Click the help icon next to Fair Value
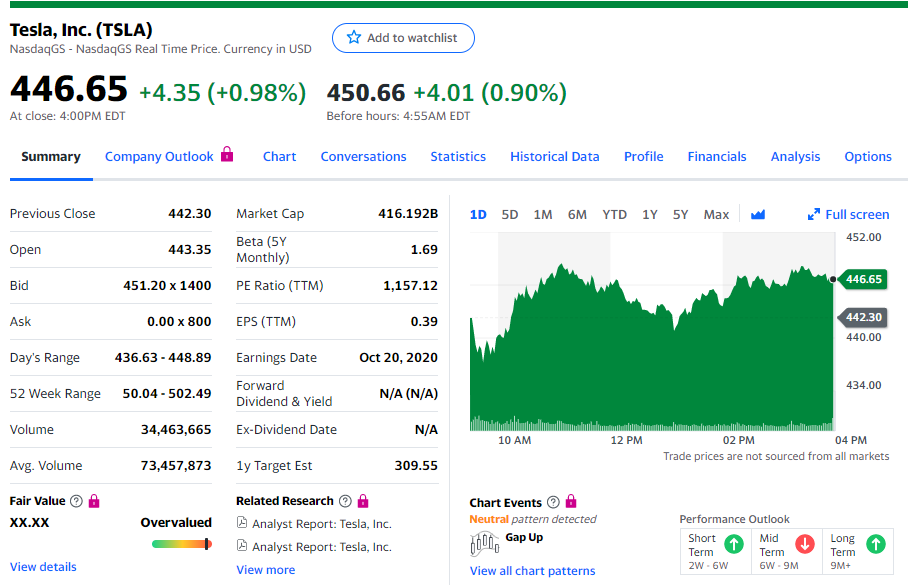This screenshot has height=587, width=908. point(77,501)
